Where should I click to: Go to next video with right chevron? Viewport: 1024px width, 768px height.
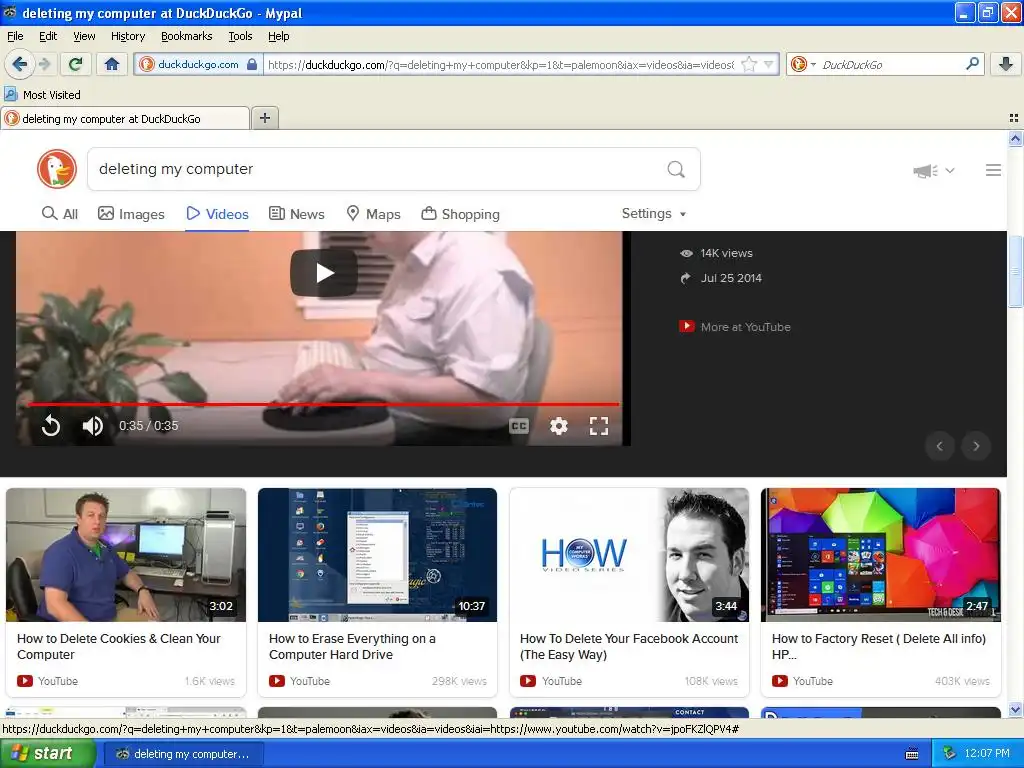point(976,446)
